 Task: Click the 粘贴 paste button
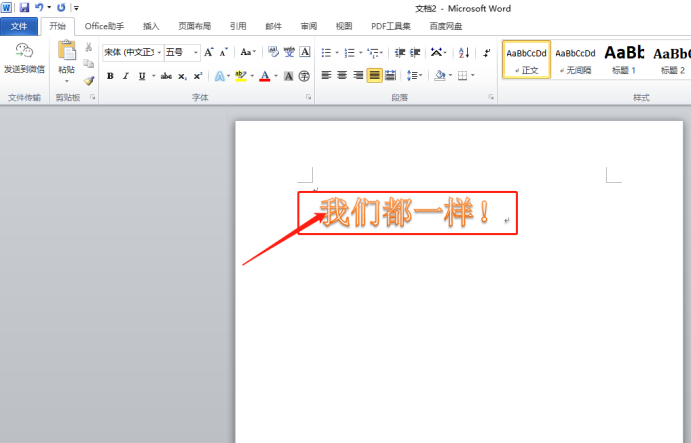pyautogui.click(x=67, y=56)
